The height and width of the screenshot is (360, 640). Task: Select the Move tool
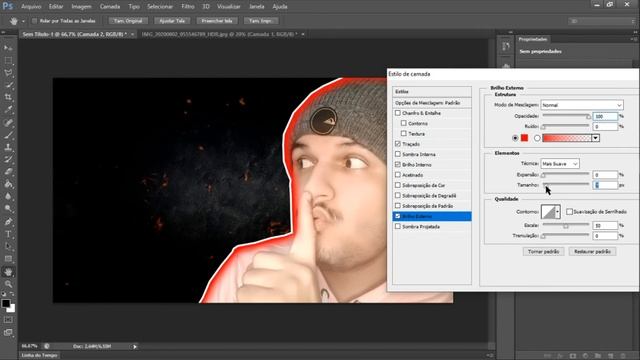pyautogui.click(x=8, y=48)
